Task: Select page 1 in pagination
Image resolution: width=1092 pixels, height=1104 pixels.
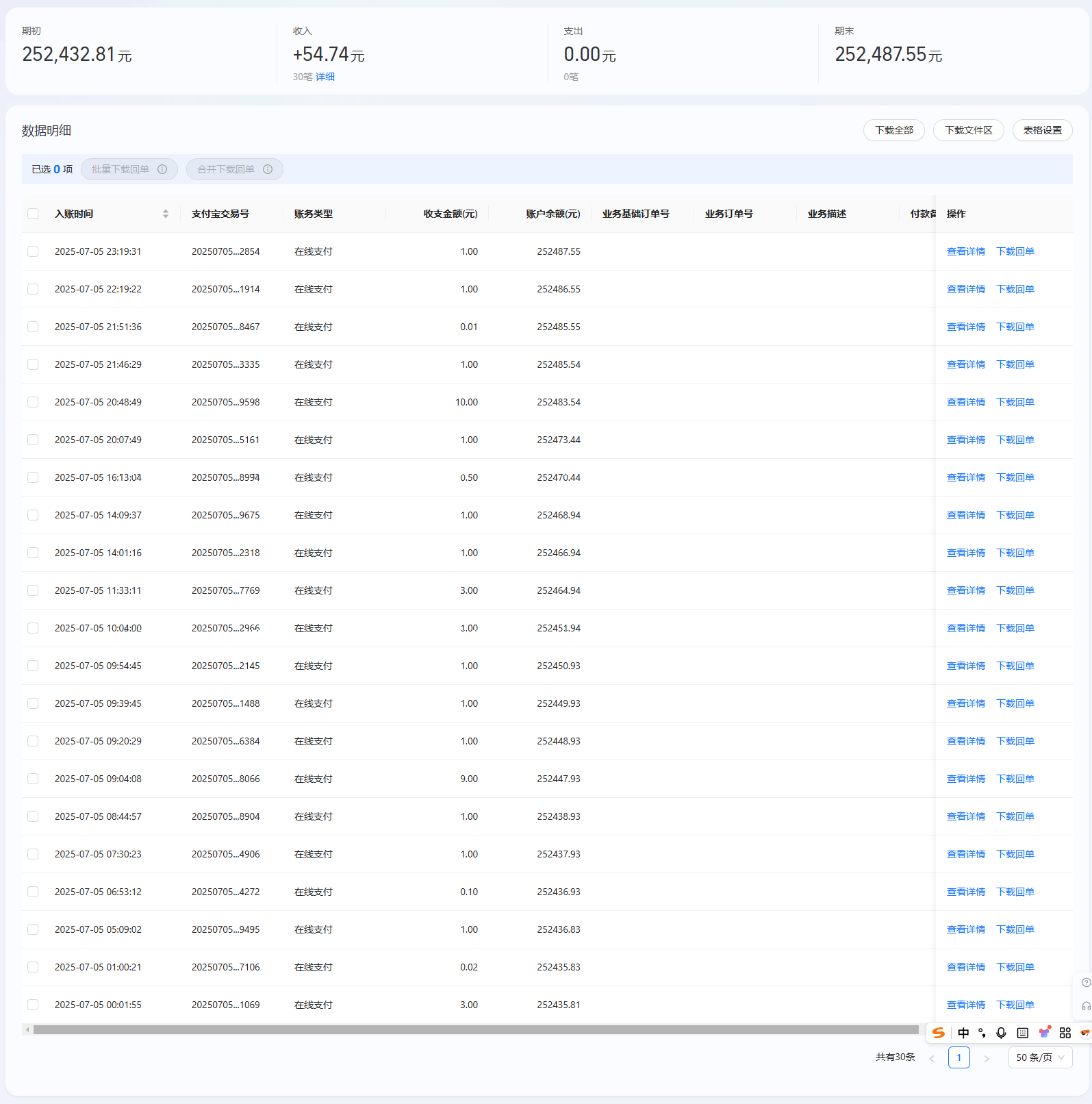Action: point(959,1057)
